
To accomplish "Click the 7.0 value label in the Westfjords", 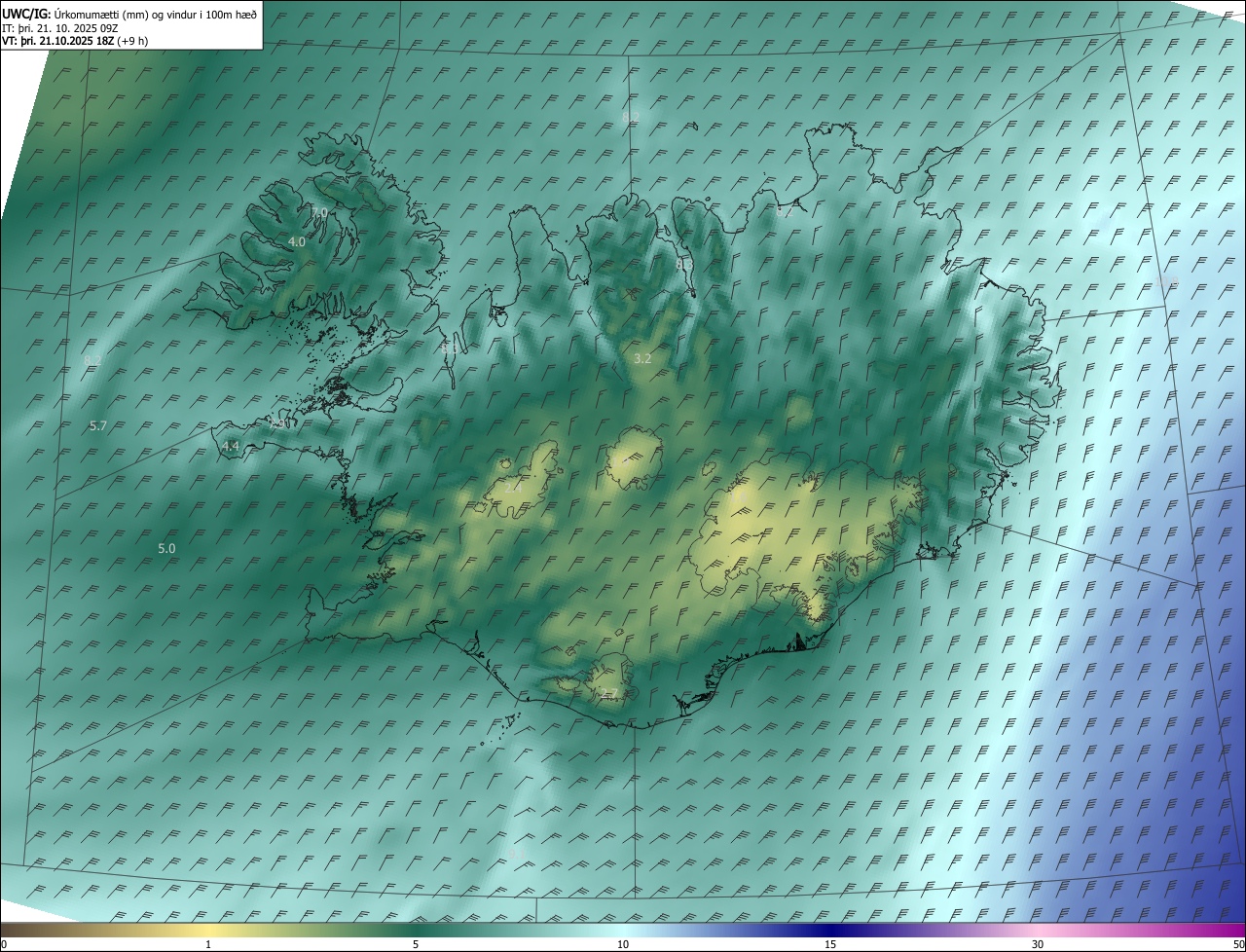I will tap(319, 212).
